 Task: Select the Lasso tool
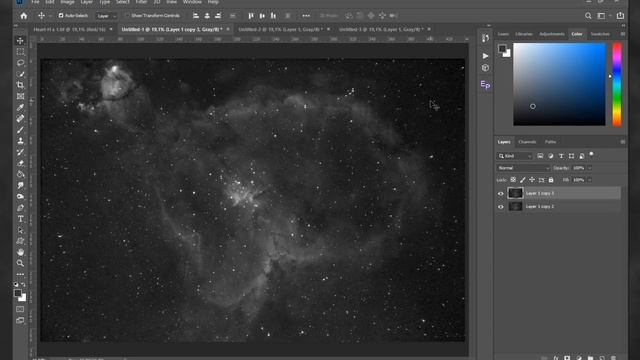click(x=20, y=63)
